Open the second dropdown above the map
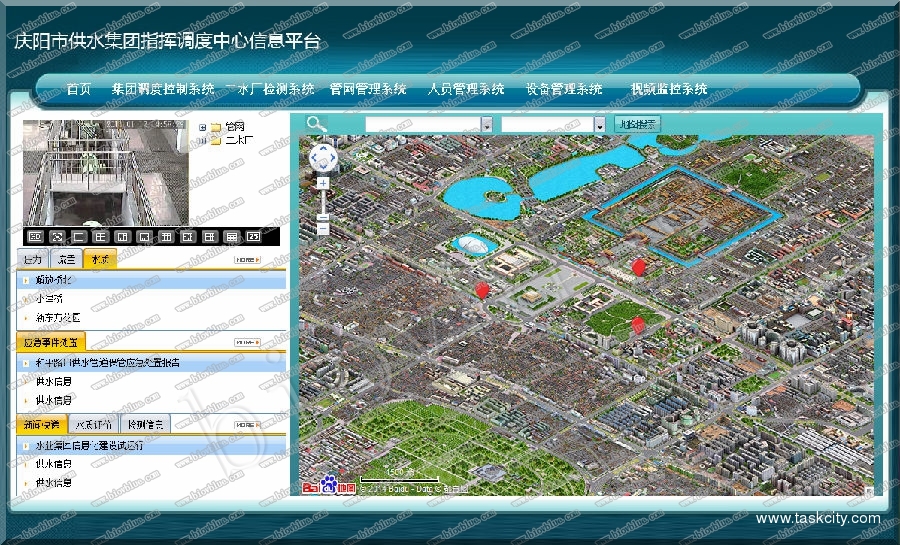The width and height of the screenshot is (900, 545). pos(599,125)
